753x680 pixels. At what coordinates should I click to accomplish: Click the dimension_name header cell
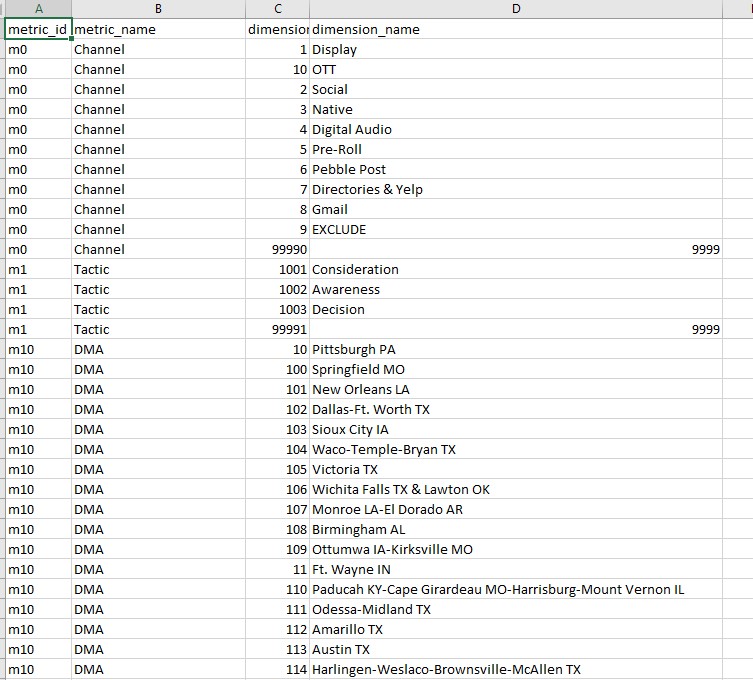coord(516,29)
